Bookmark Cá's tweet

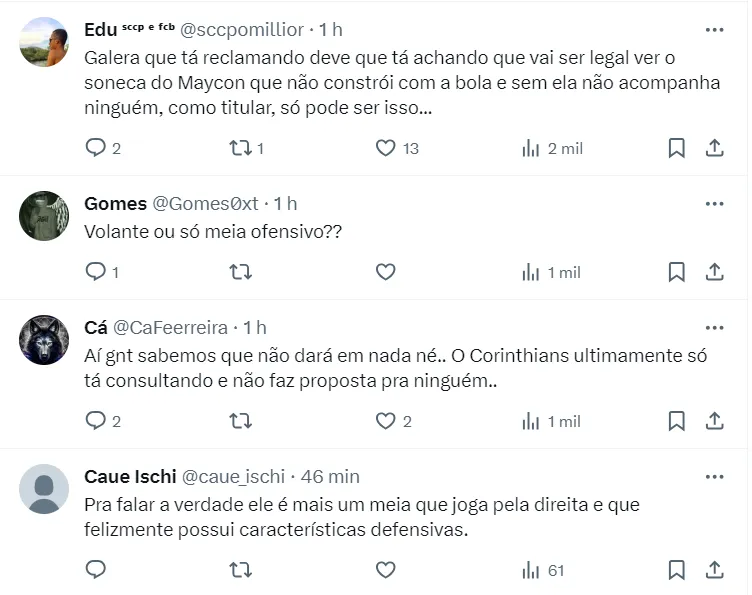[676, 421]
